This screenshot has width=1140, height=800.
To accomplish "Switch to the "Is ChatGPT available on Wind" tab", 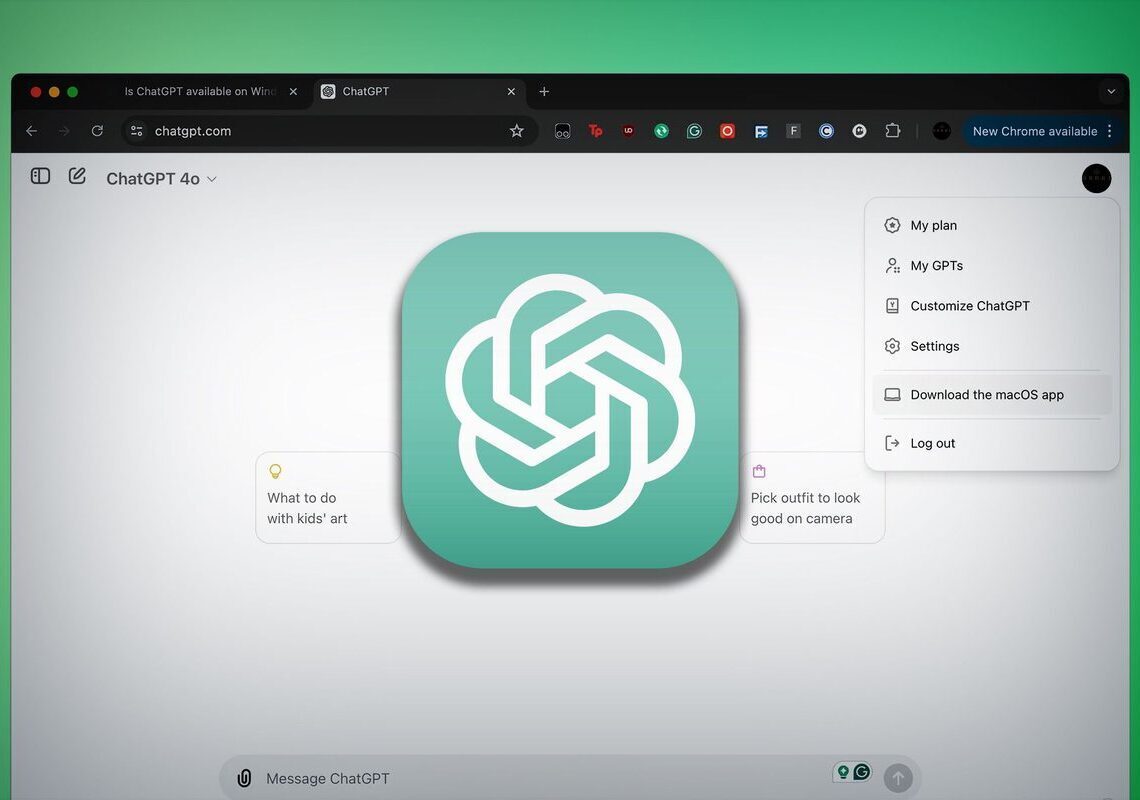I will pyautogui.click(x=200, y=92).
